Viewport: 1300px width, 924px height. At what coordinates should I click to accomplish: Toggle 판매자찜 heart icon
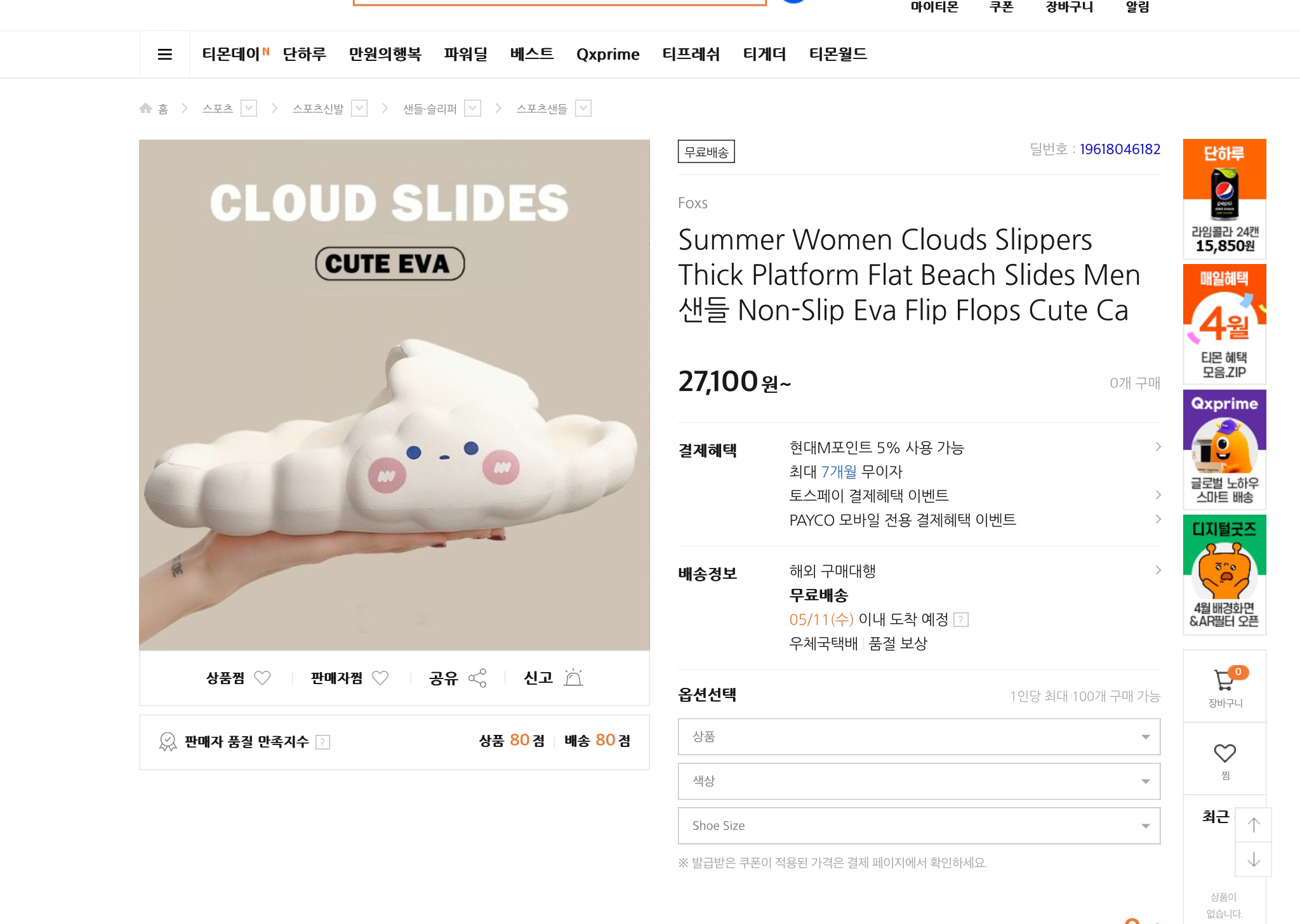coord(380,678)
